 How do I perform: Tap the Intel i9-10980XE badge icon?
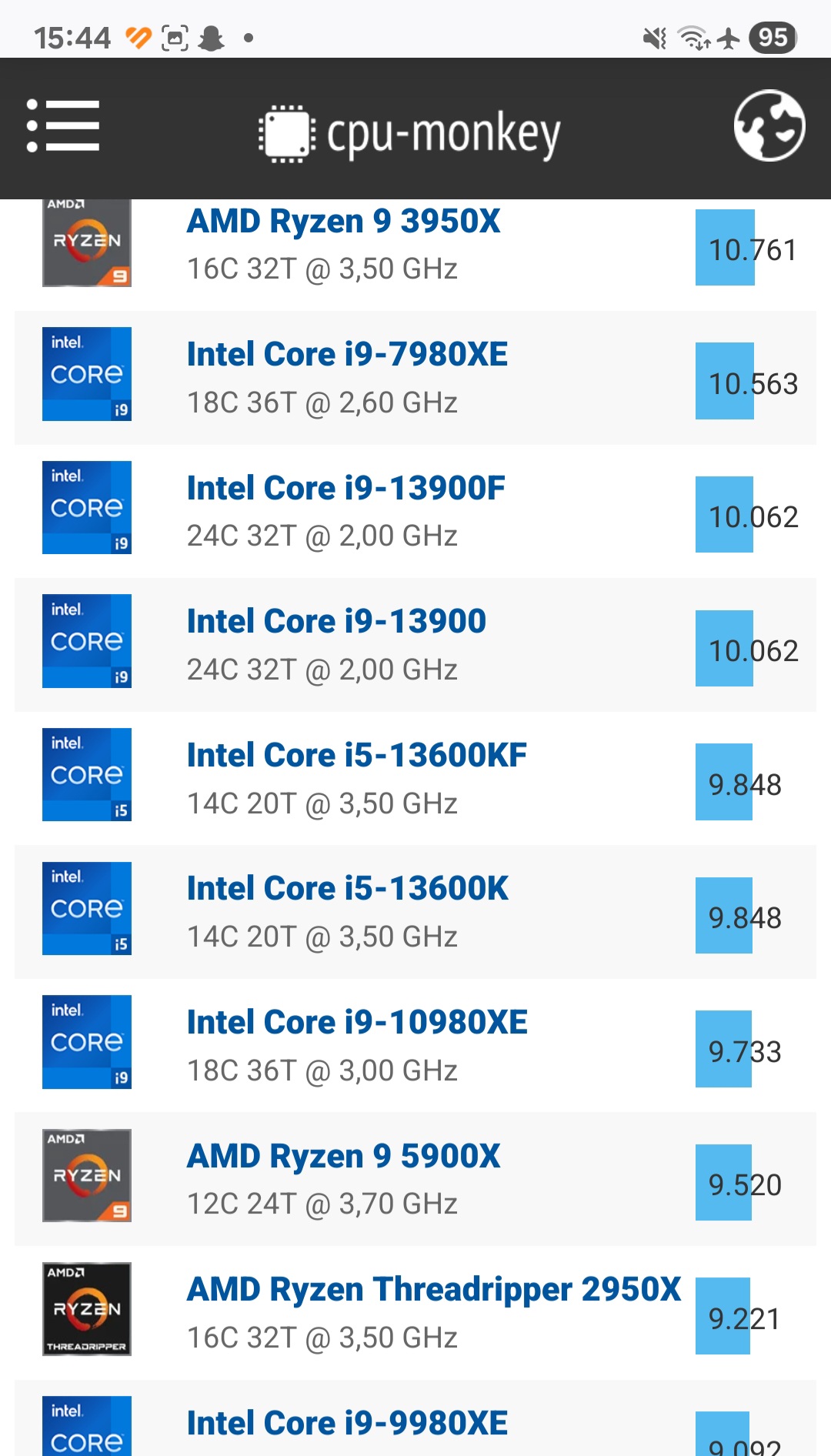(87, 1042)
